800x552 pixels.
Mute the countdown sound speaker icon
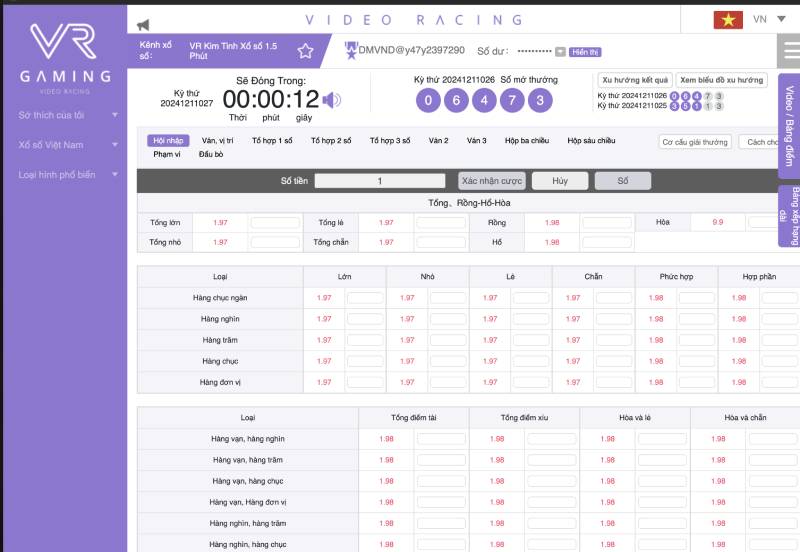(332, 99)
